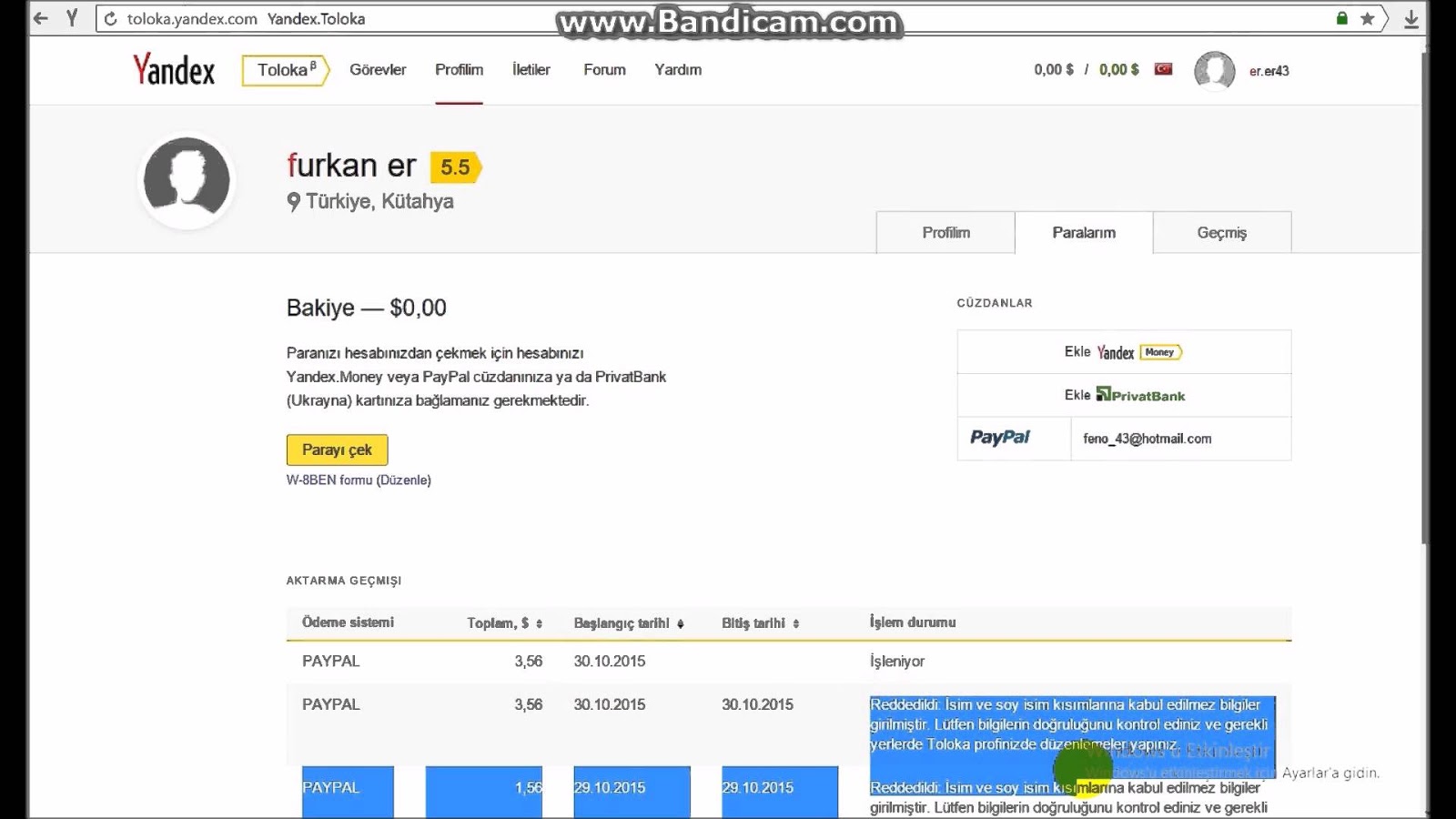Click the large profile picture

click(187, 180)
